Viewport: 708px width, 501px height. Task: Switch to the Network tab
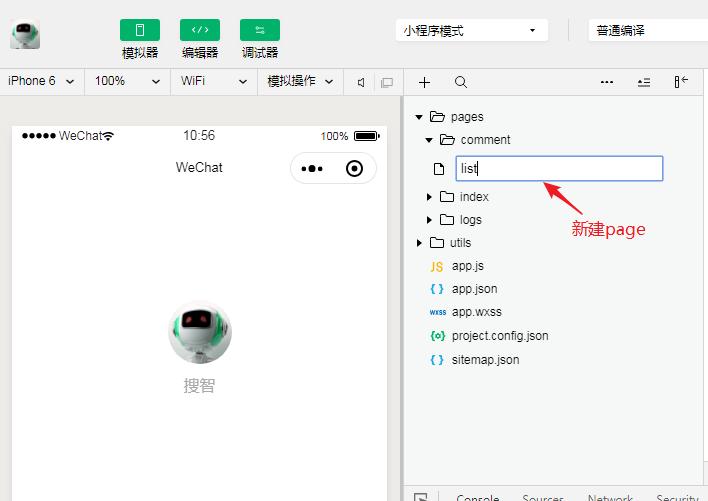coord(610,497)
